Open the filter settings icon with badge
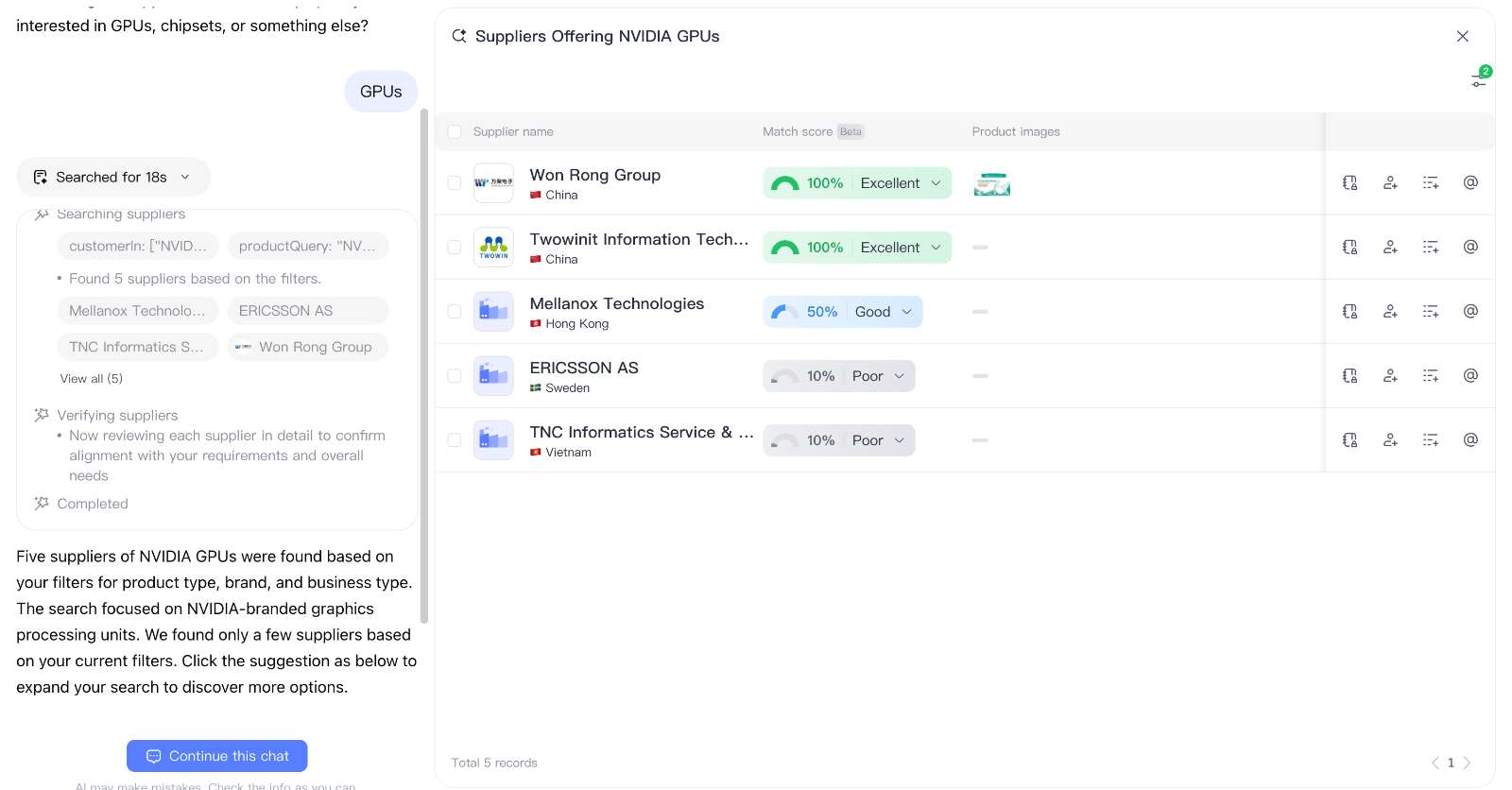The width and height of the screenshot is (1512, 790). [x=1479, y=80]
